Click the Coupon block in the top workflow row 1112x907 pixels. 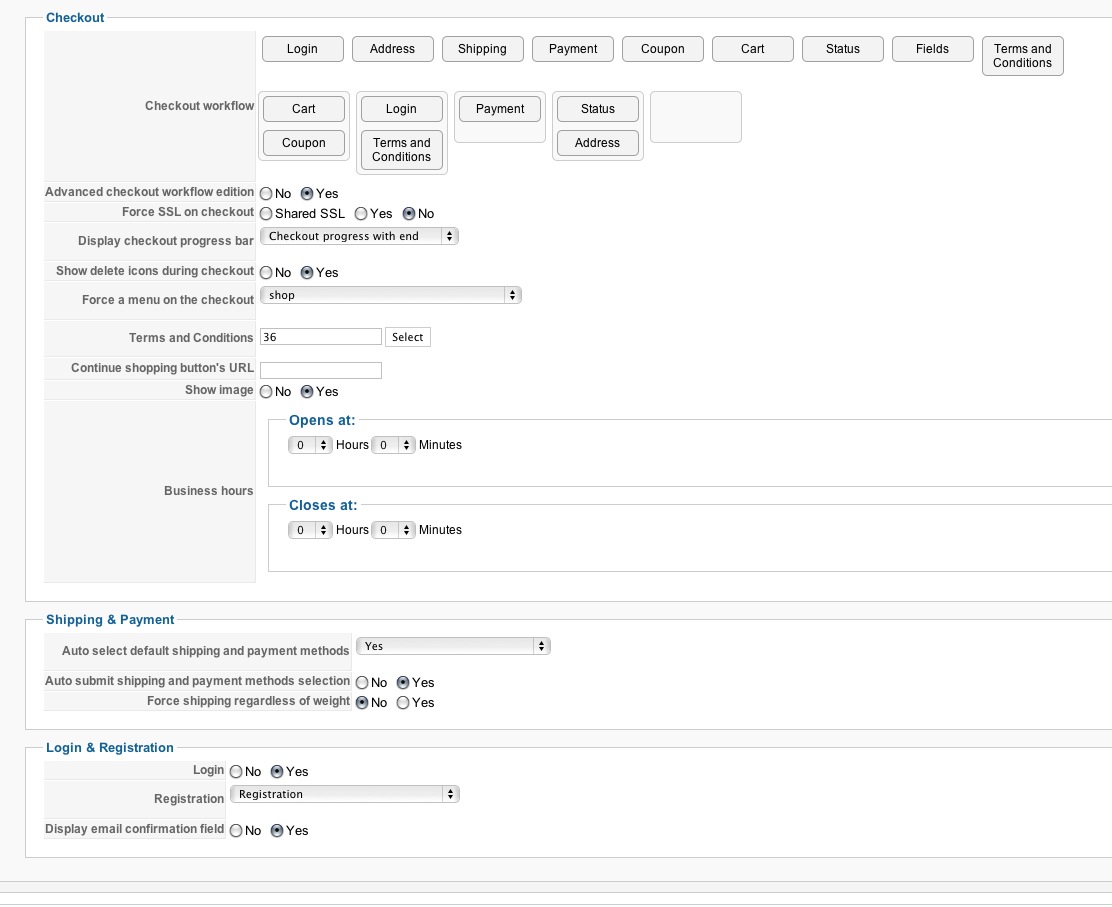663,49
